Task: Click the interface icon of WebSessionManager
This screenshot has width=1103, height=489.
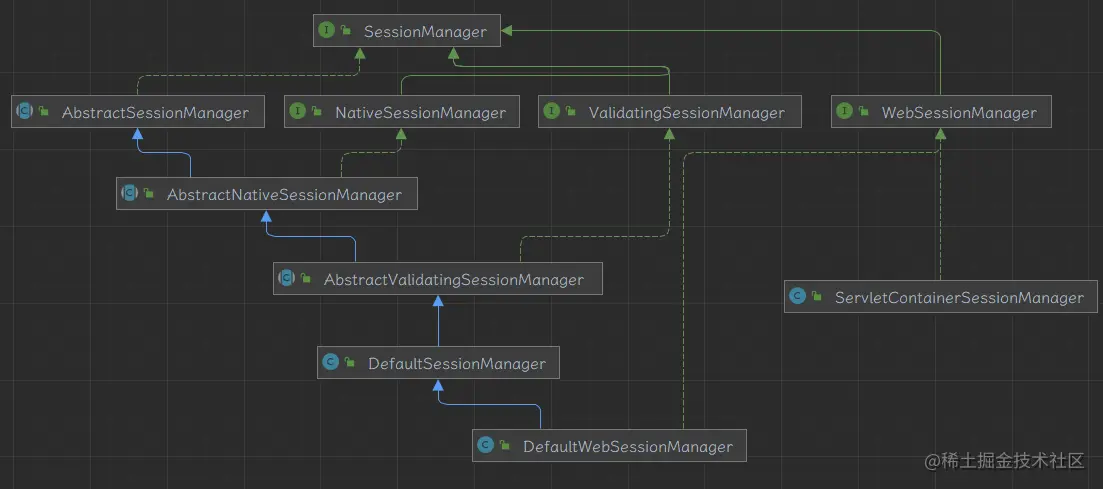Action: click(x=844, y=111)
